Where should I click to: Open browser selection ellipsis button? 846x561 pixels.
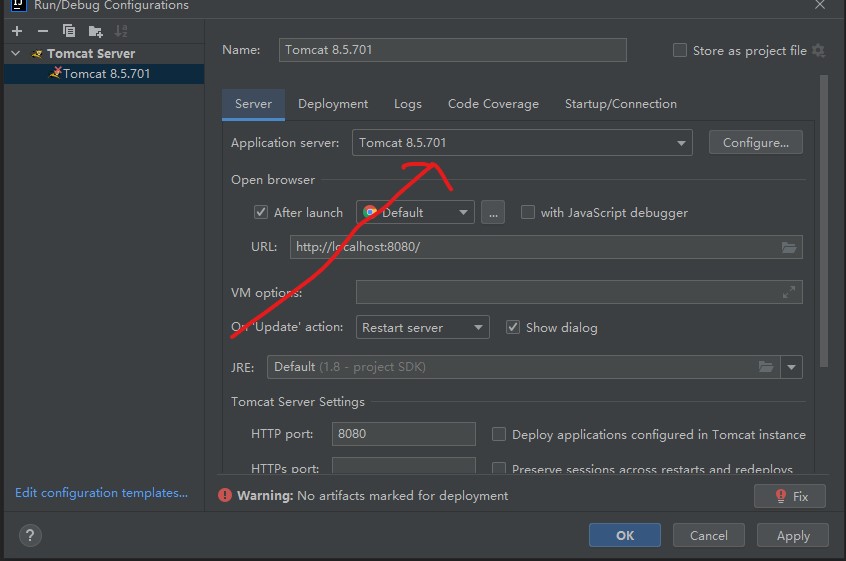click(x=493, y=213)
